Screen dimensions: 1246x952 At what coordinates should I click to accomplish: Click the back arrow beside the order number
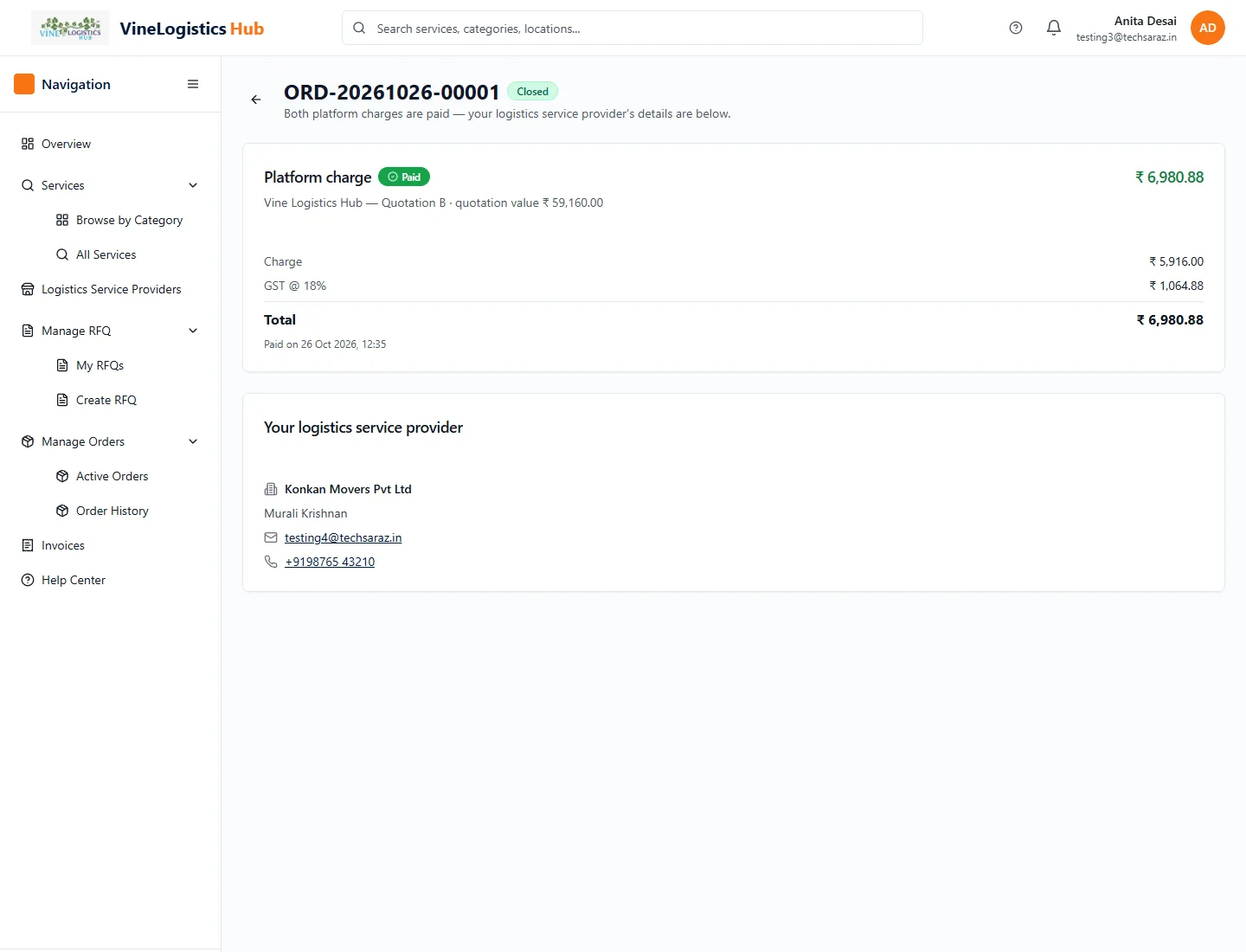tap(256, 100)
